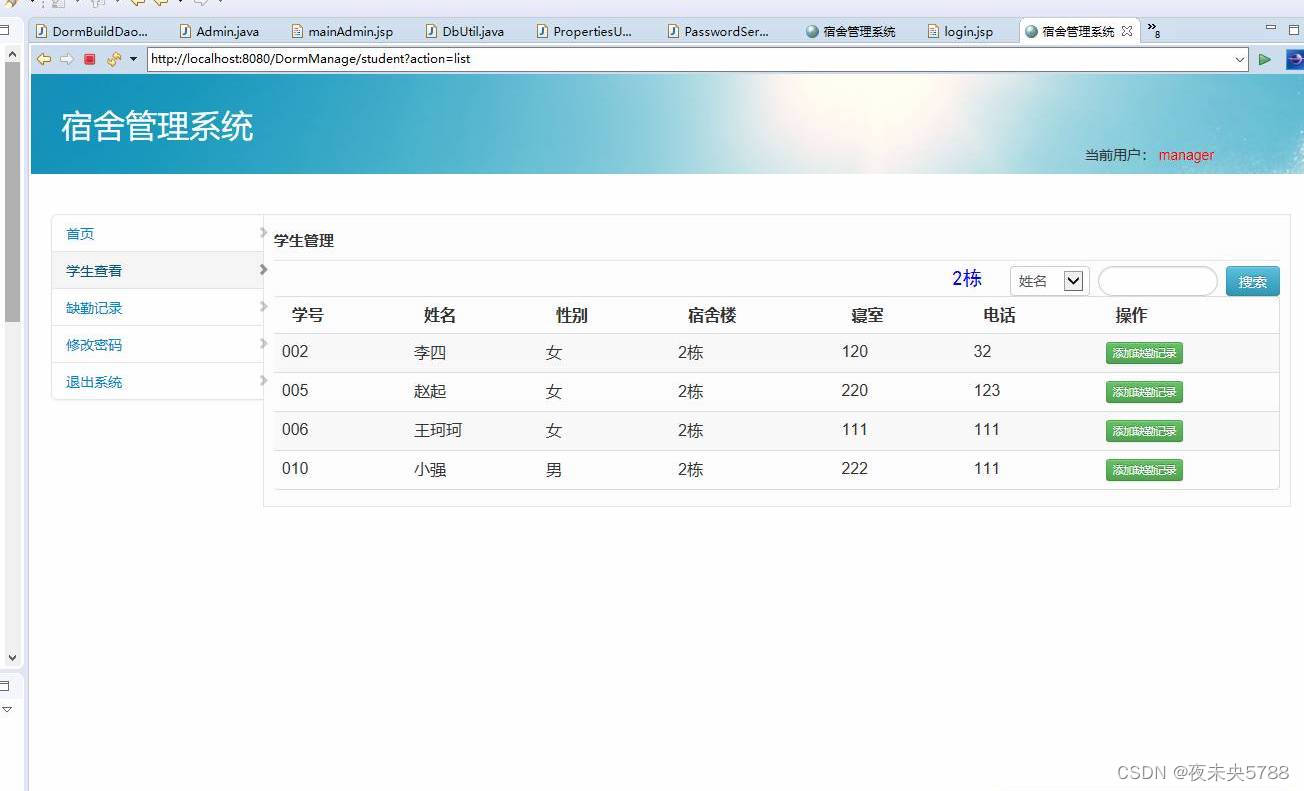Open the address bar history dropdown arrow

1239,59
